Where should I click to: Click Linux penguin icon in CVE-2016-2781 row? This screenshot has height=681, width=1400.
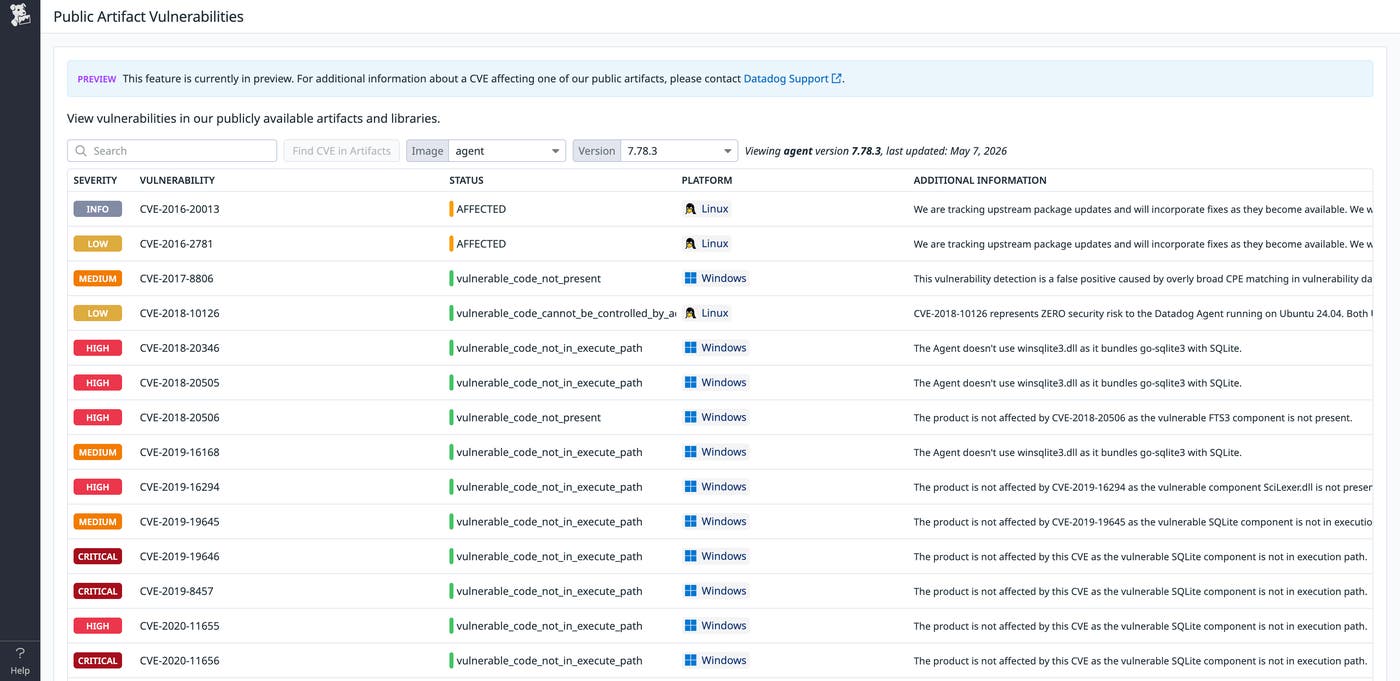[x=690, y=244]
